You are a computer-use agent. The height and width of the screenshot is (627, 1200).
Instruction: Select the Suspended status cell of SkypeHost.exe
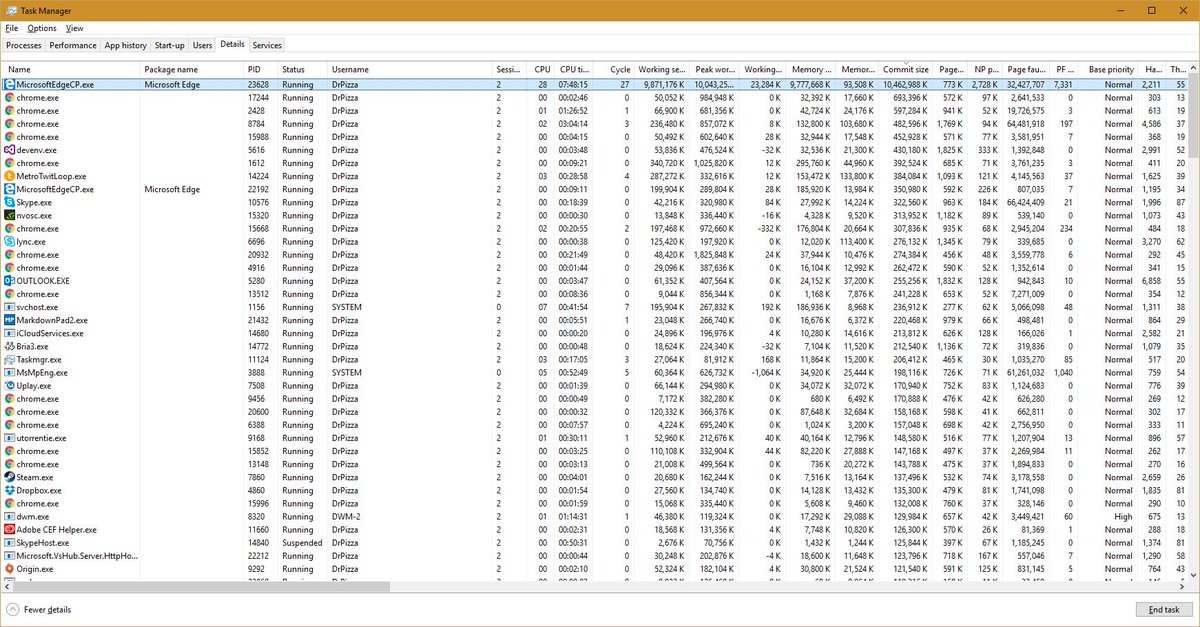tap(301, 542)
